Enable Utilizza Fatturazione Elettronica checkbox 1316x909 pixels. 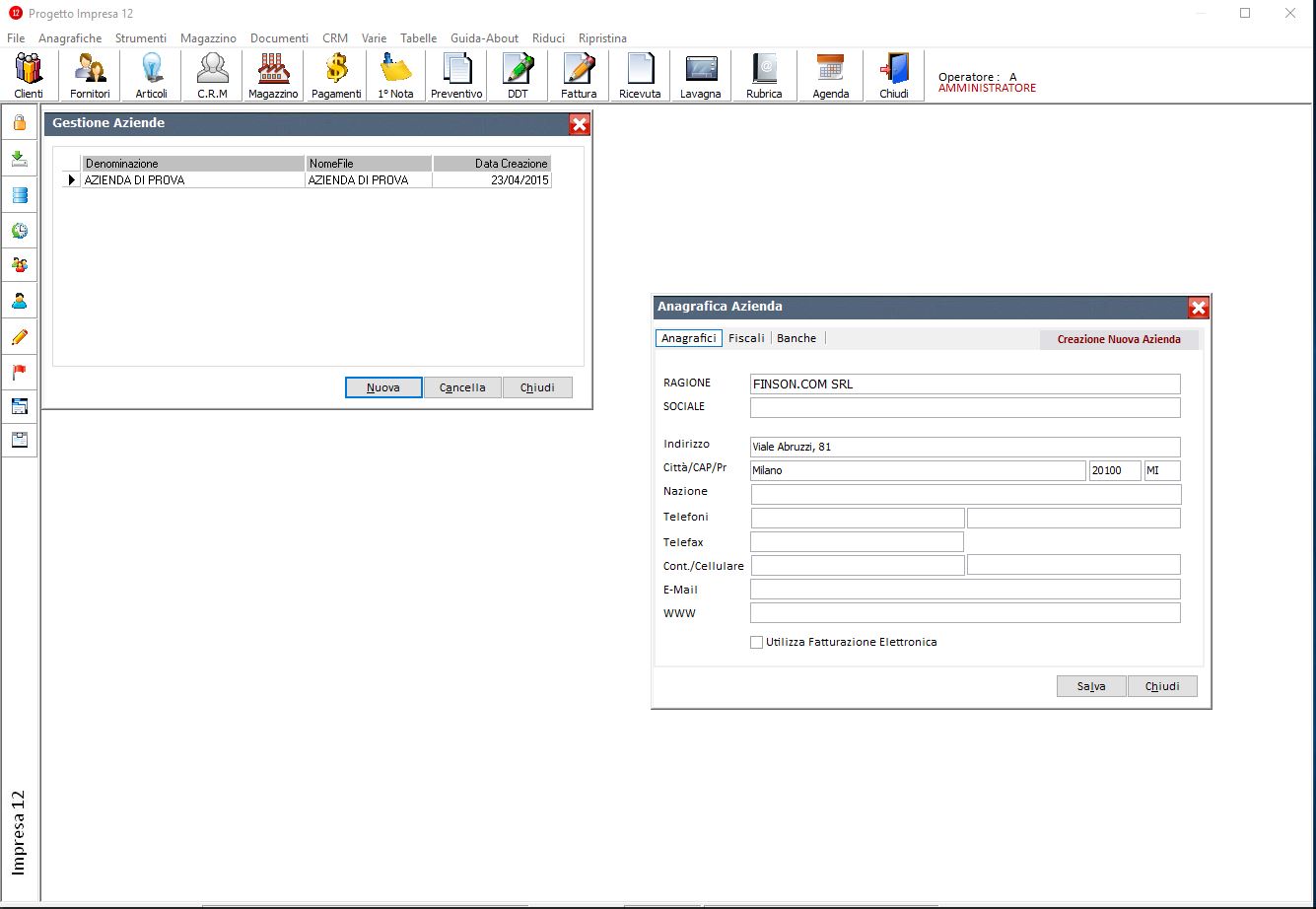pyautogui.click(x=757, y=642)
